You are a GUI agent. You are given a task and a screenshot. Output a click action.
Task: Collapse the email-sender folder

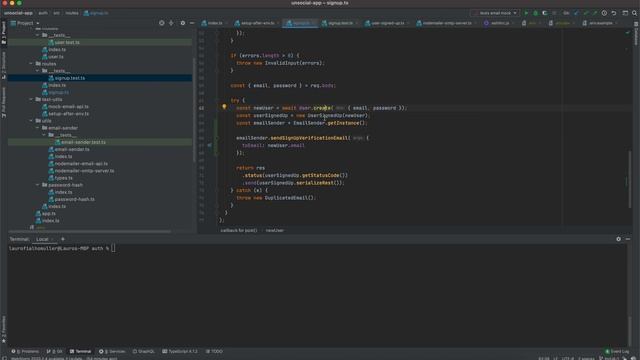(38, 128)
